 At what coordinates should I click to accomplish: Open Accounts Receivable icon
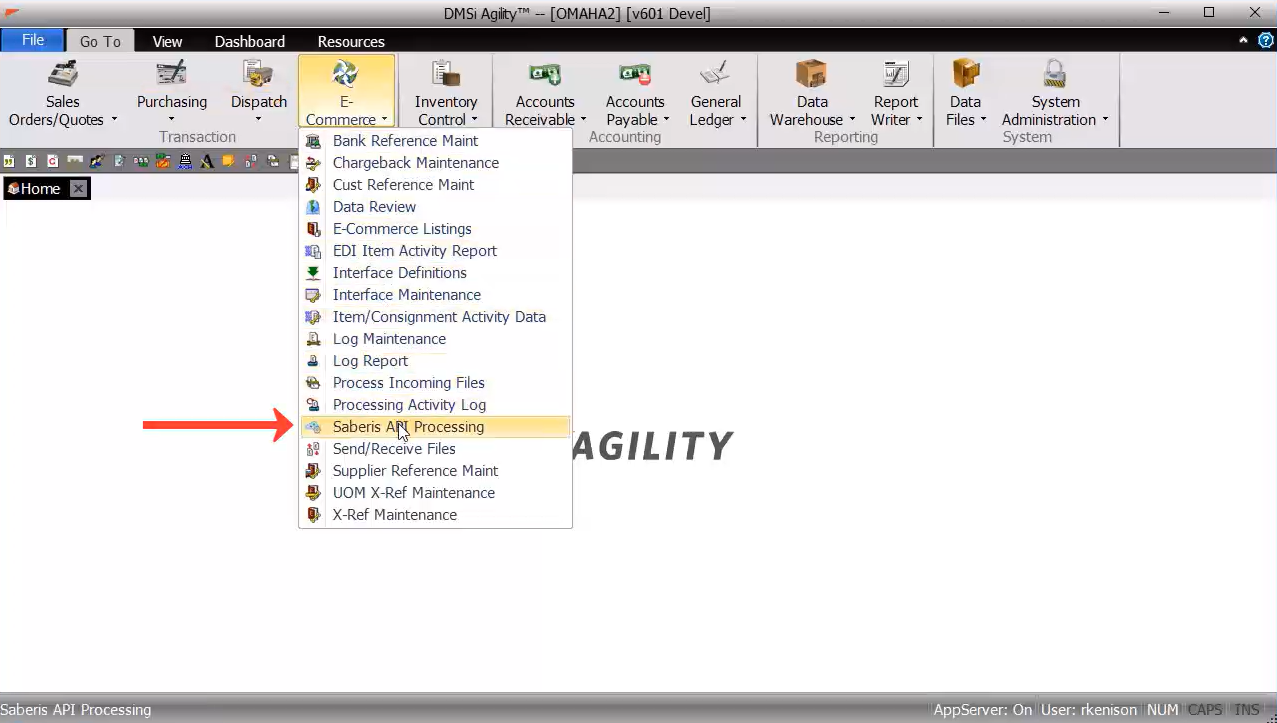coord(545,75)
